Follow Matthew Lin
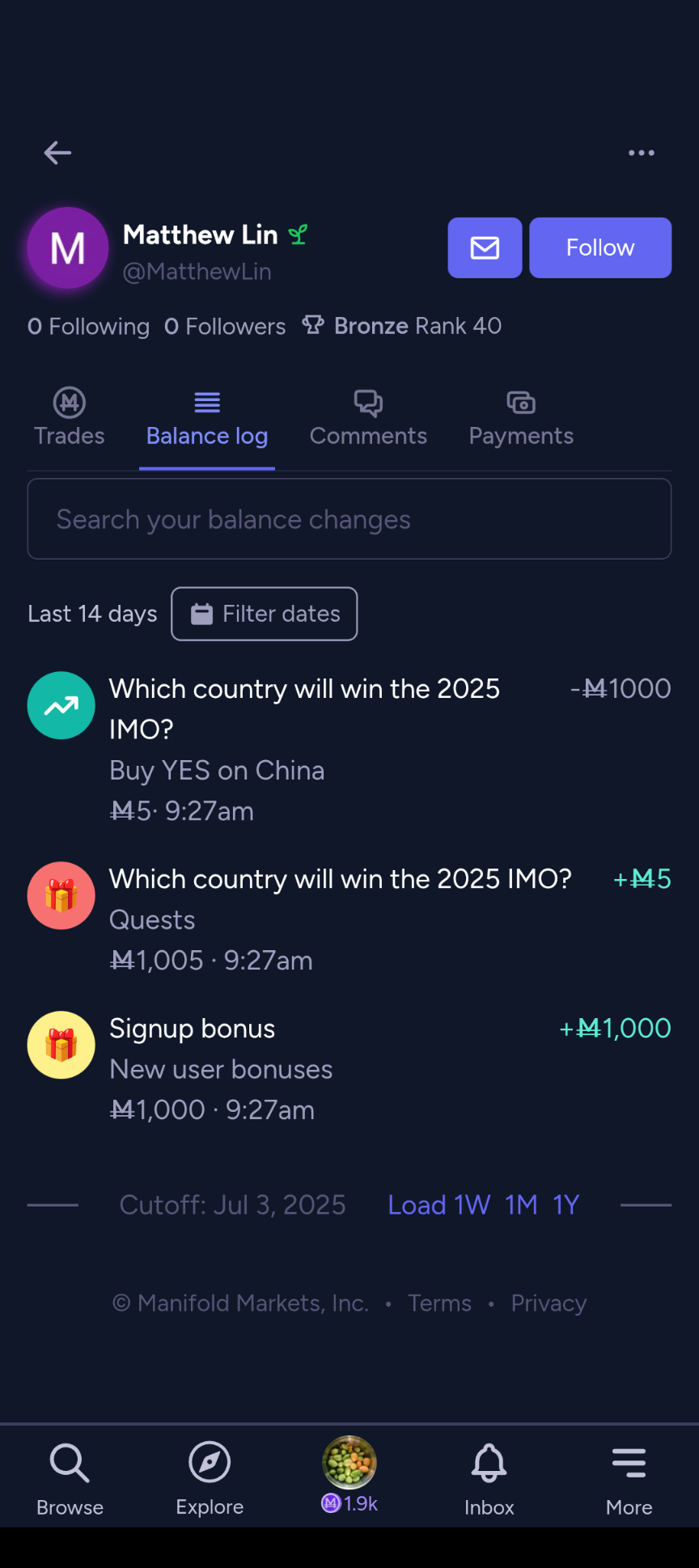Image resolution: width=699 pixels, height=1568 pixels. click(600, 247)
